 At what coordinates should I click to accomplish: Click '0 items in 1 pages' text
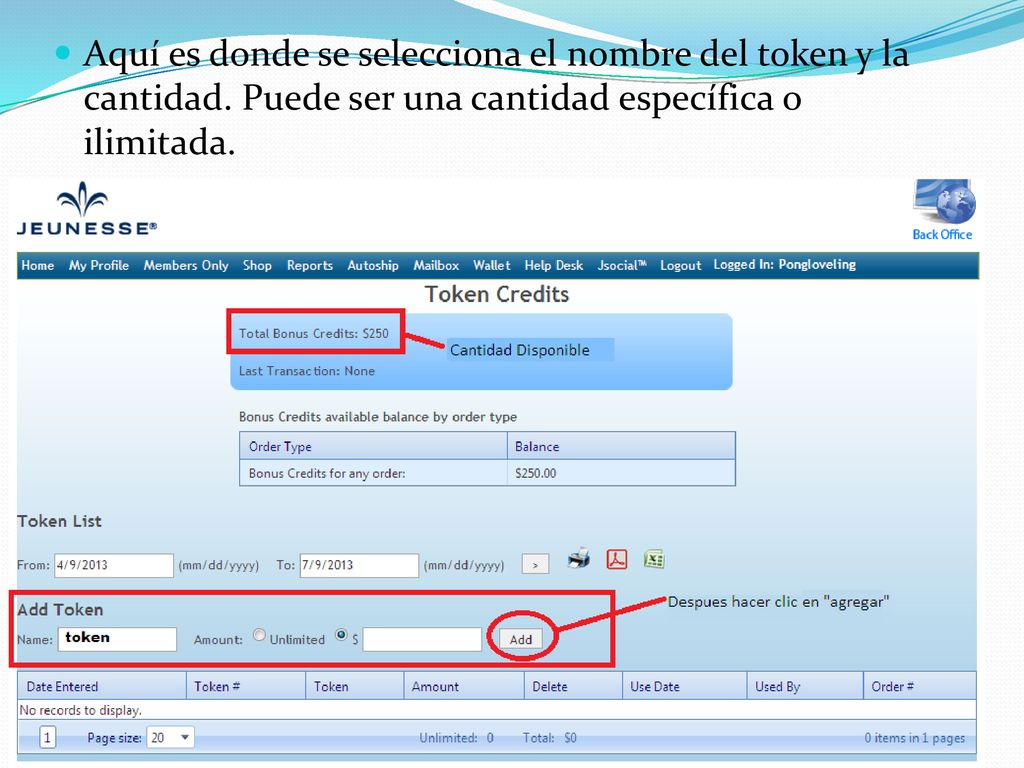click(x=914, y=738)
